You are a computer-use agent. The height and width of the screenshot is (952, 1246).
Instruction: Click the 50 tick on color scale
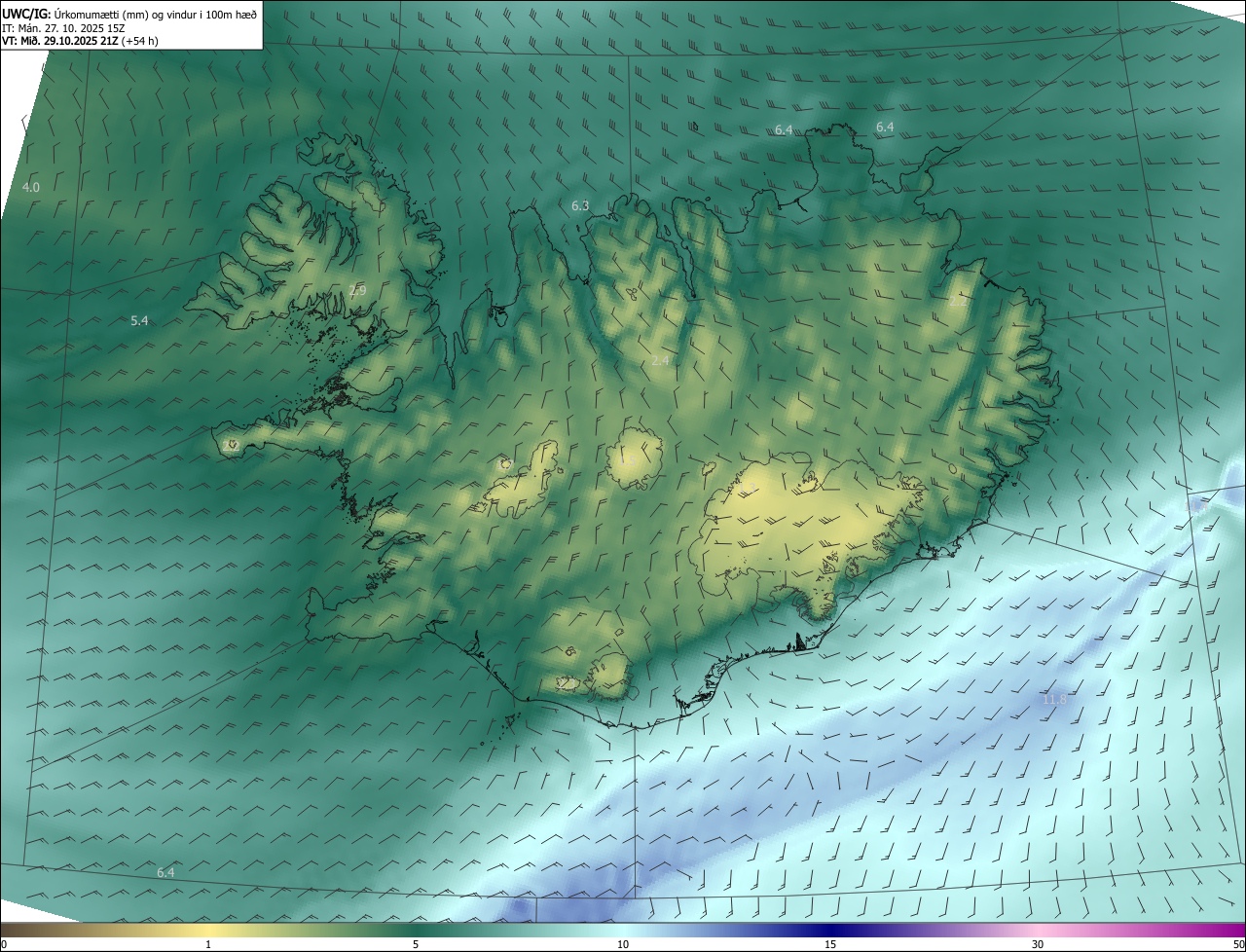tap(1238, 944)
